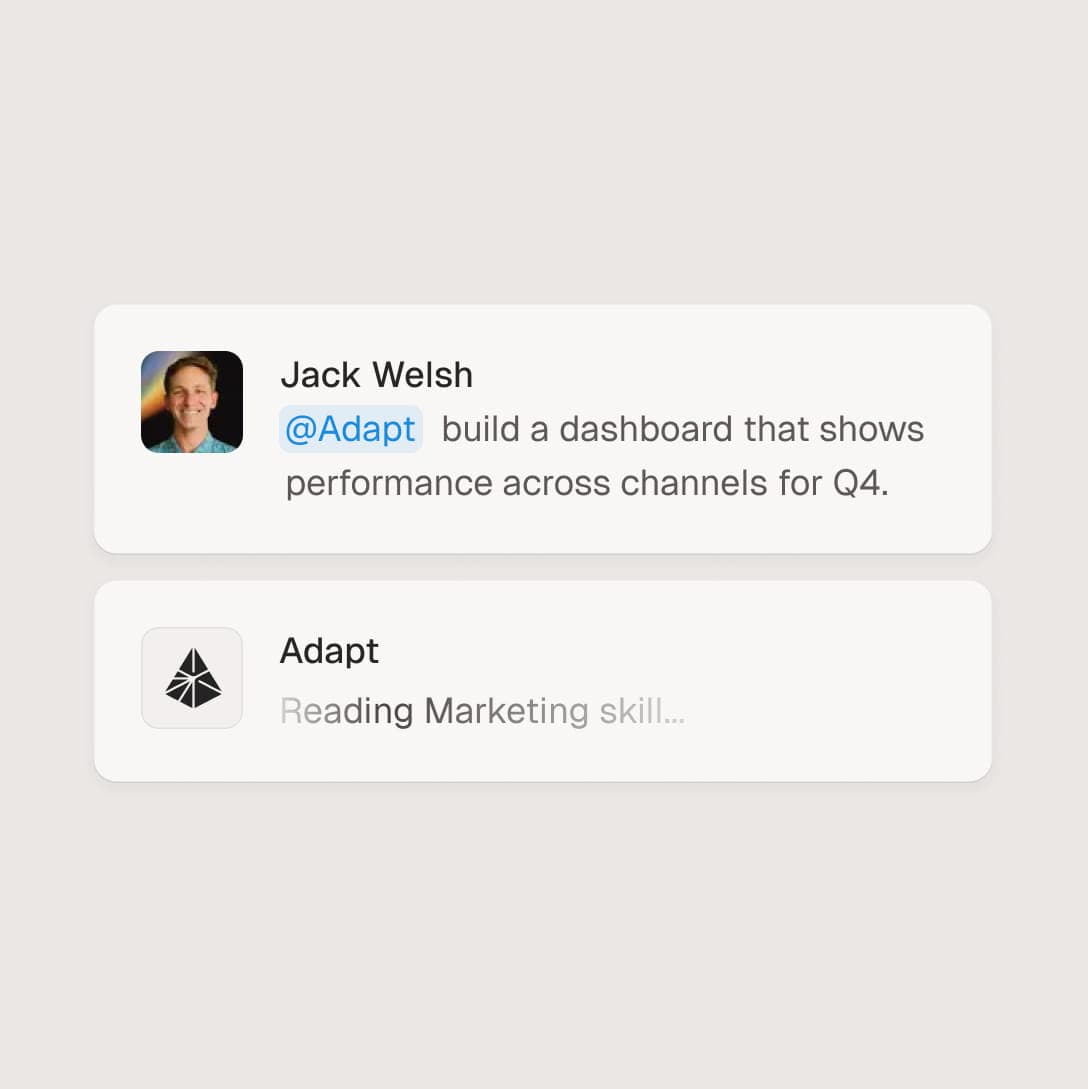Click the word "shows" in the message
Image resolution: width=1088 pixels, height=1089 pixels.
coord(872,429)
